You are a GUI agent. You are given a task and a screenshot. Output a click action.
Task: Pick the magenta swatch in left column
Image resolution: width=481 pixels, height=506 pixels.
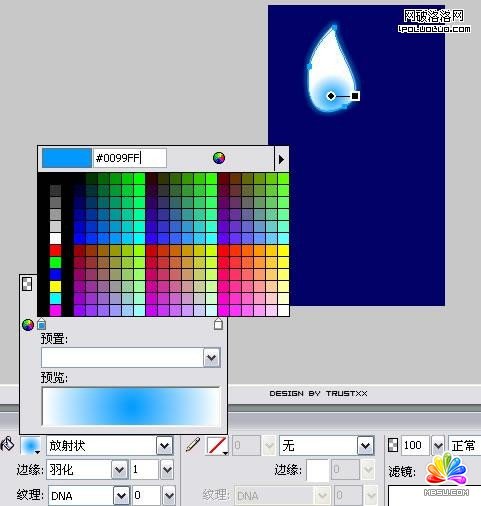pyautogui.click(x=55, y=310)
